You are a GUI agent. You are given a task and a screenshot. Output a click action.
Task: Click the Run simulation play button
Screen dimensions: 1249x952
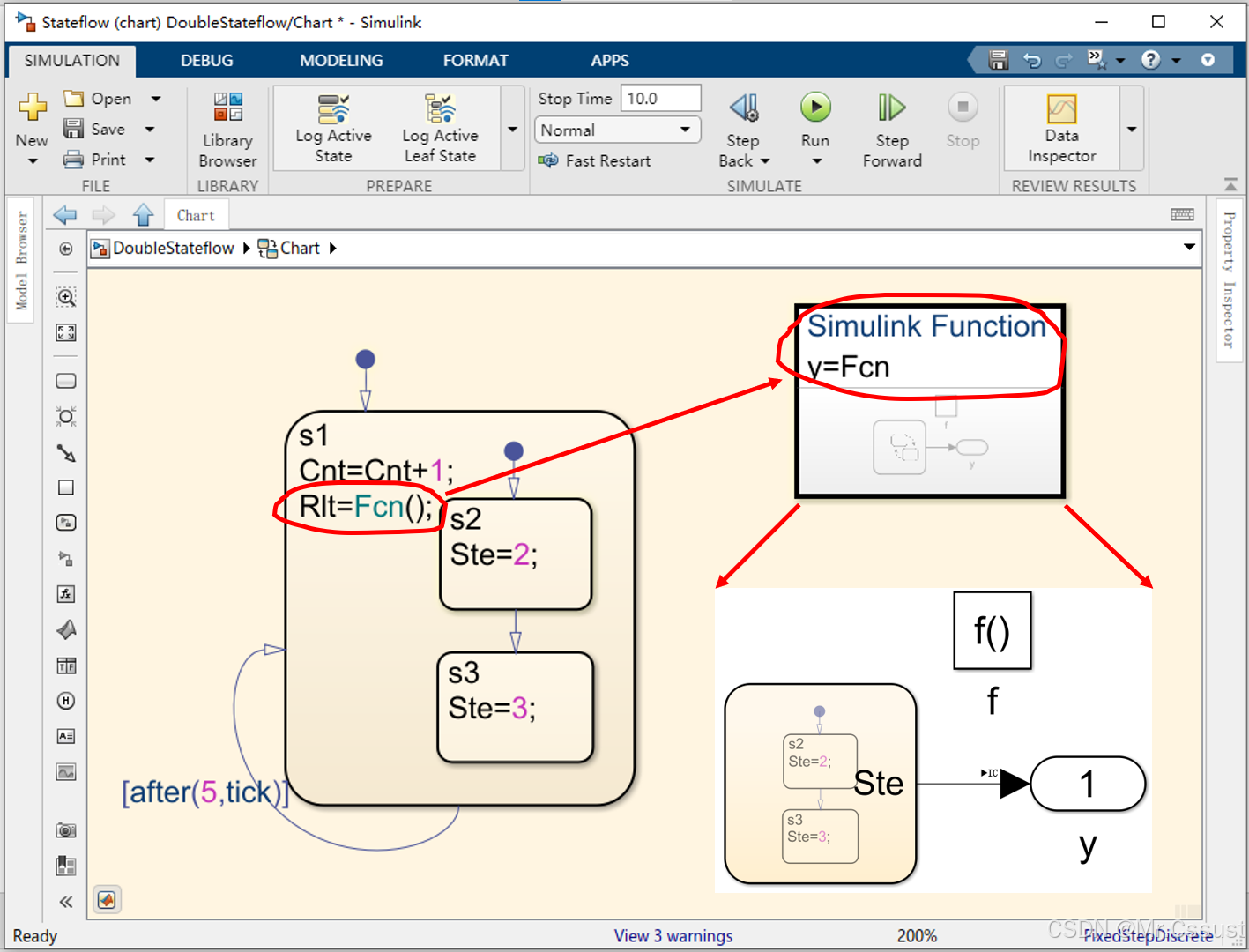point(815,108)
